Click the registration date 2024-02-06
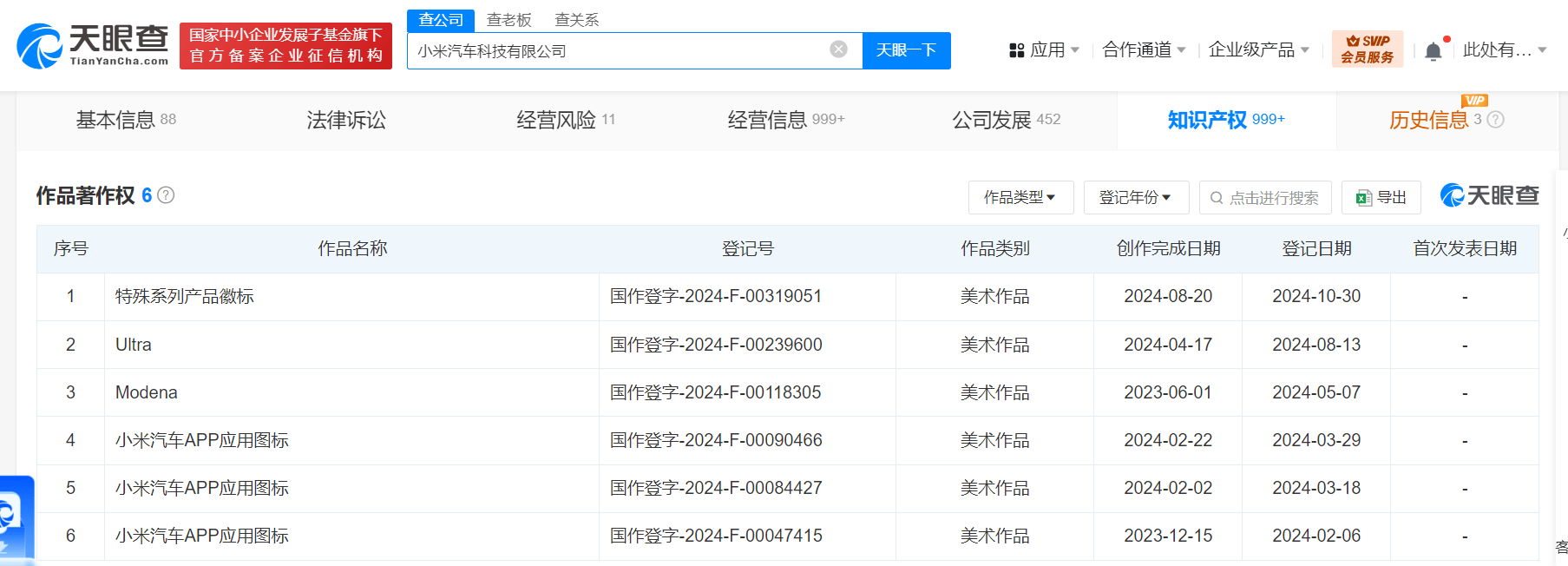The height and width of the screenshot is (566, 1568). point(1316,536)
